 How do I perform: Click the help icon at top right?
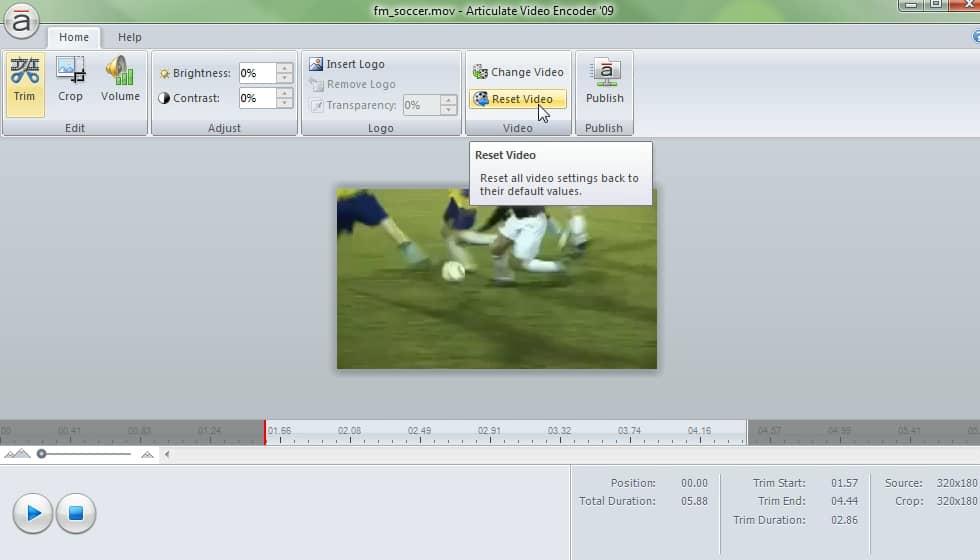976,37
